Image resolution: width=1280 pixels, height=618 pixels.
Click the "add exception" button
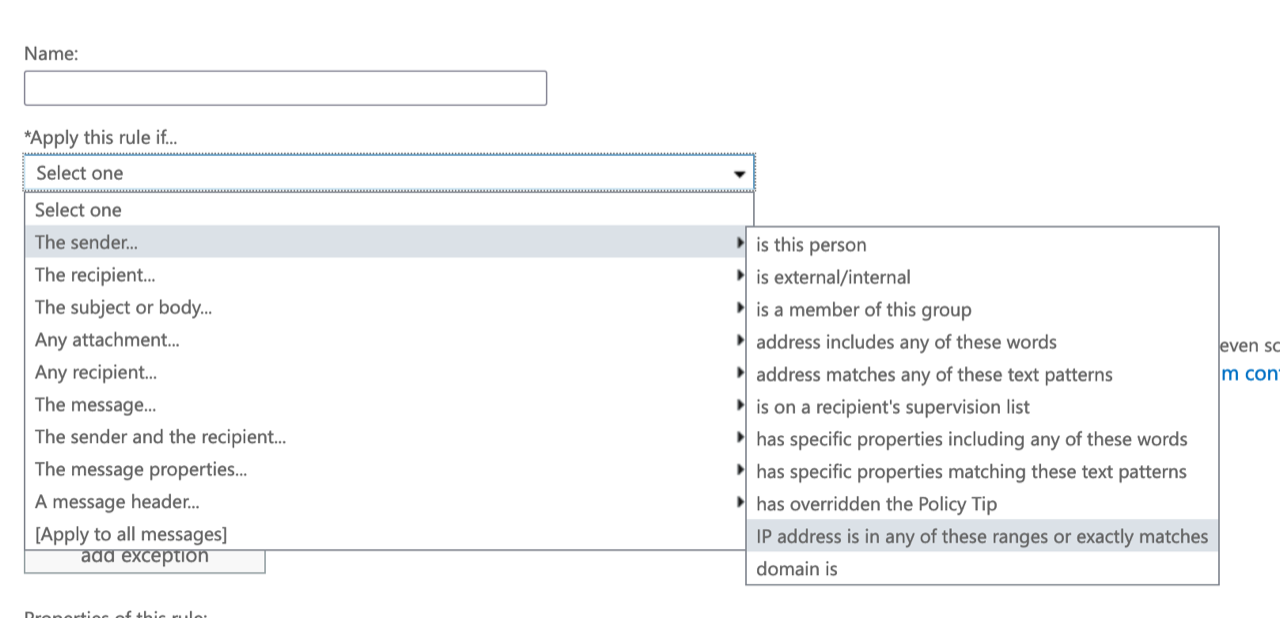coord(144,556)
